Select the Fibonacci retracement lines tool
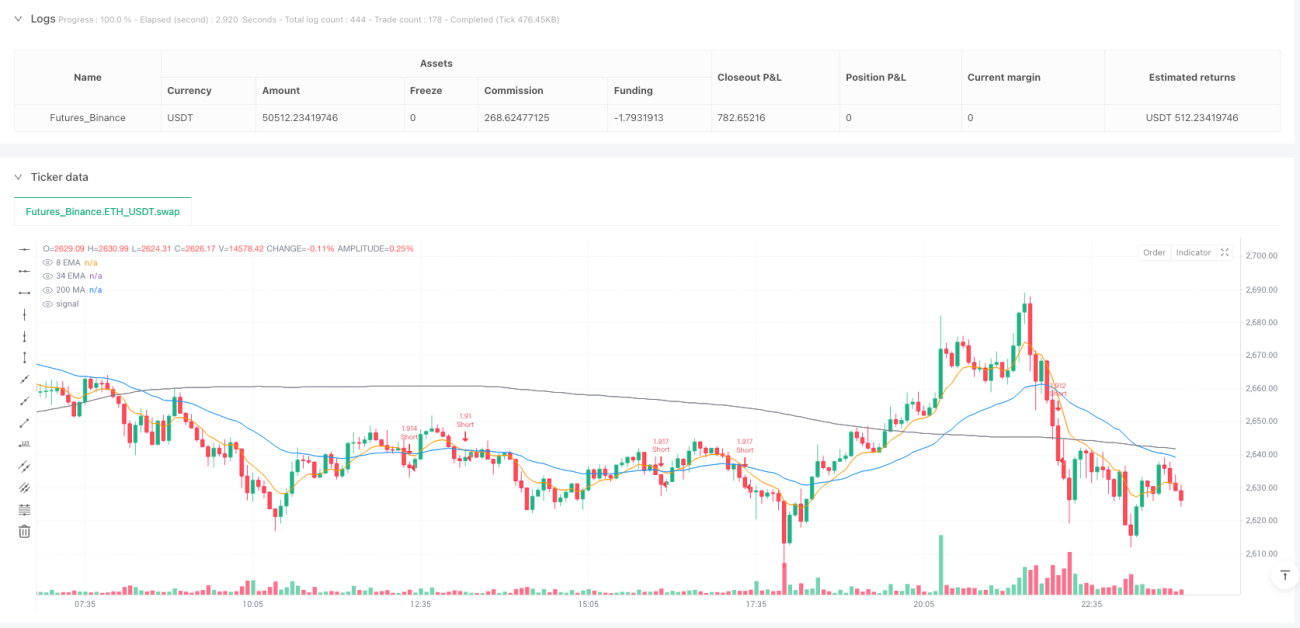The image size is (1300, 628). (25, 509)
